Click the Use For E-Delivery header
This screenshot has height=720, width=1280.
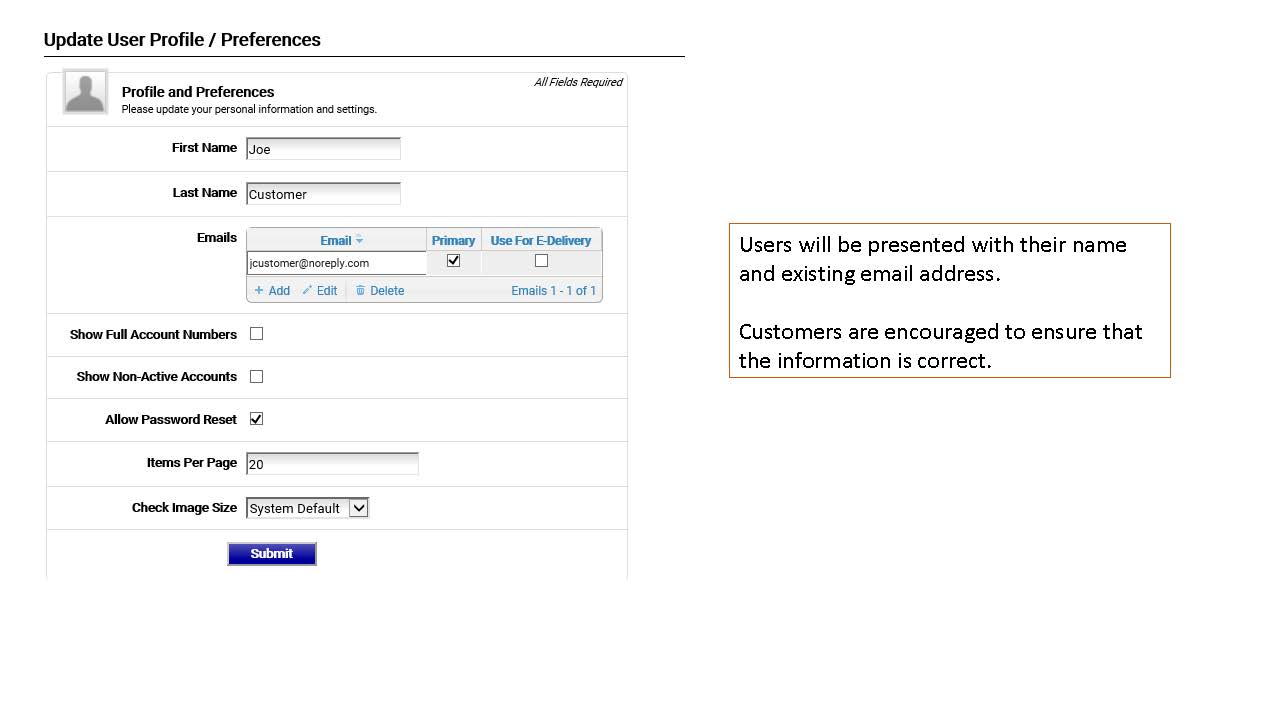[x=541, y=240]
